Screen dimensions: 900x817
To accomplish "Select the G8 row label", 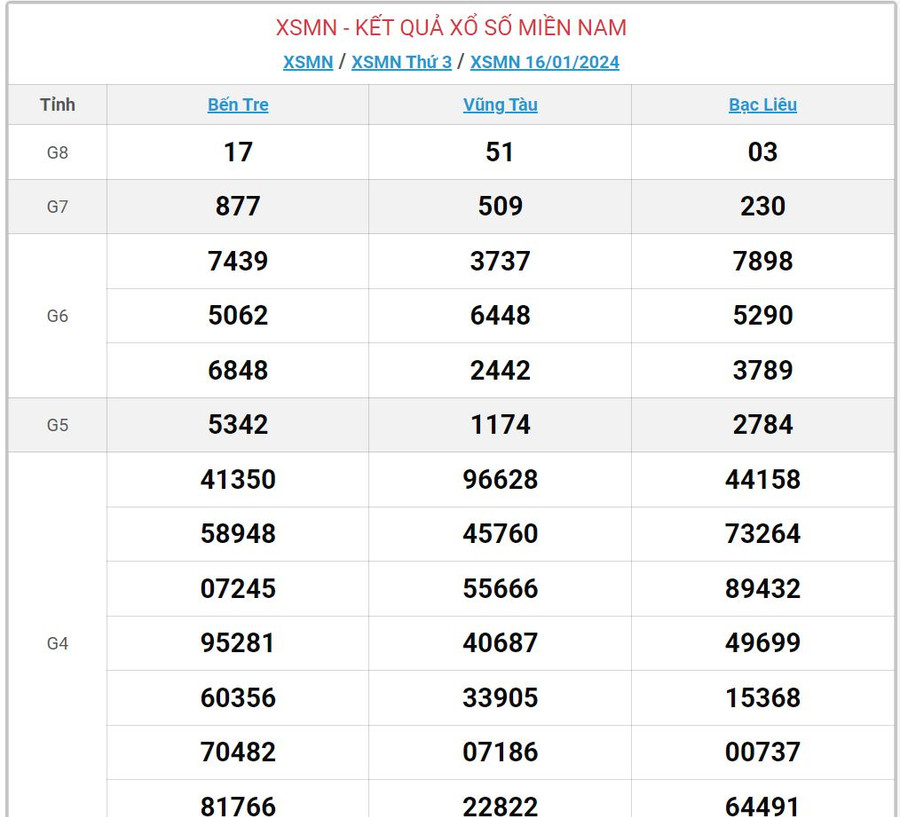I will click(x=58, y=152).
